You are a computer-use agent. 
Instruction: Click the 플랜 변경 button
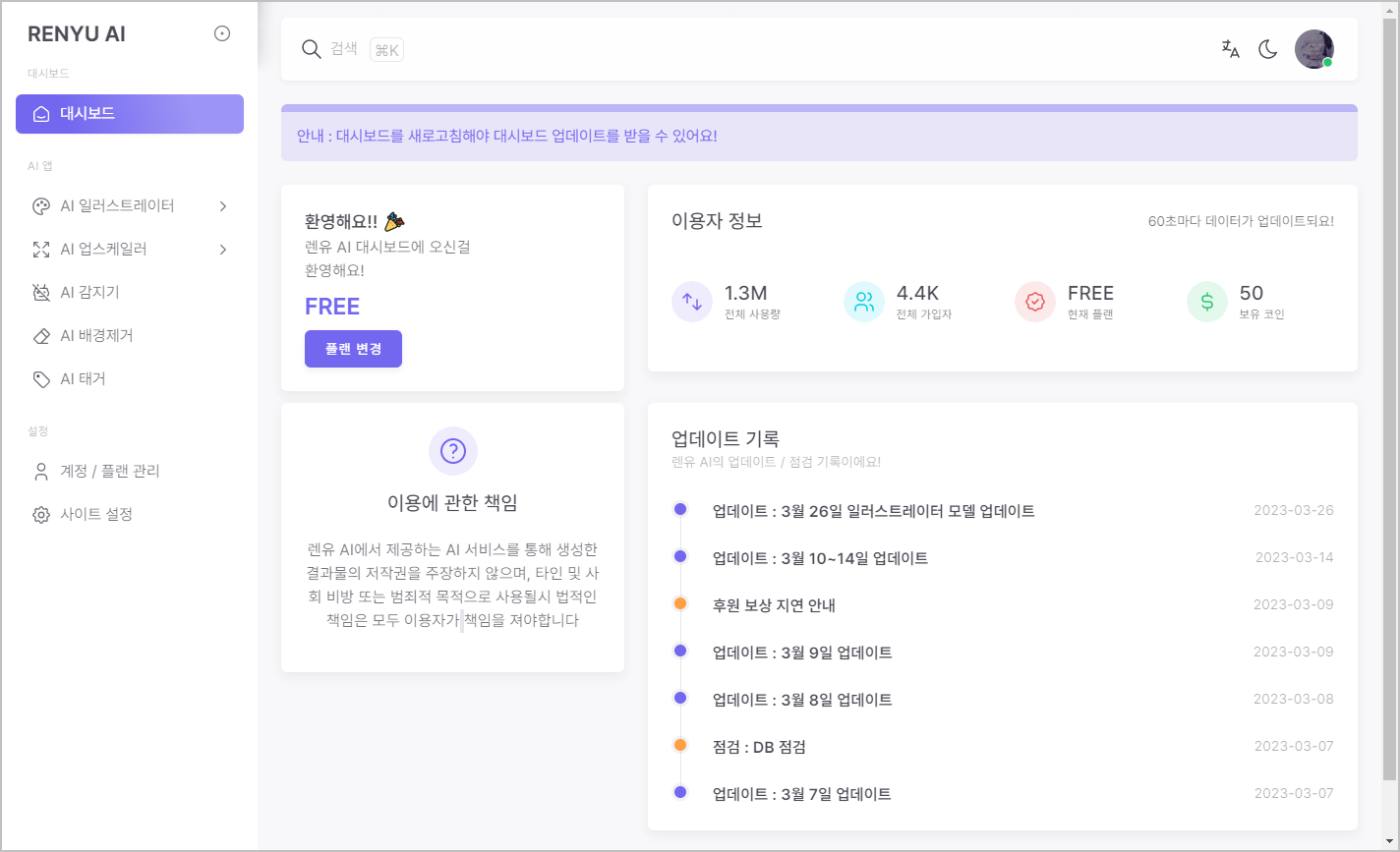[x=353, y=348]
